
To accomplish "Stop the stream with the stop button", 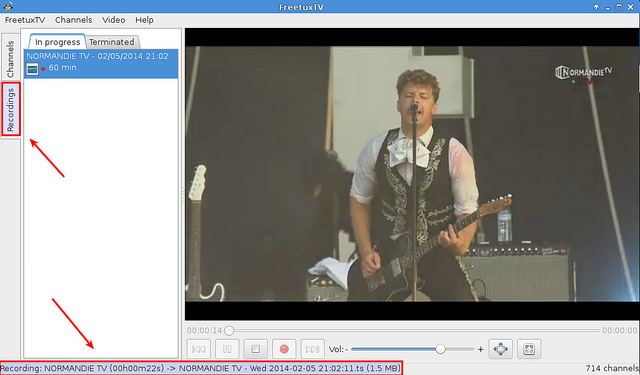I will coord(256,349).
